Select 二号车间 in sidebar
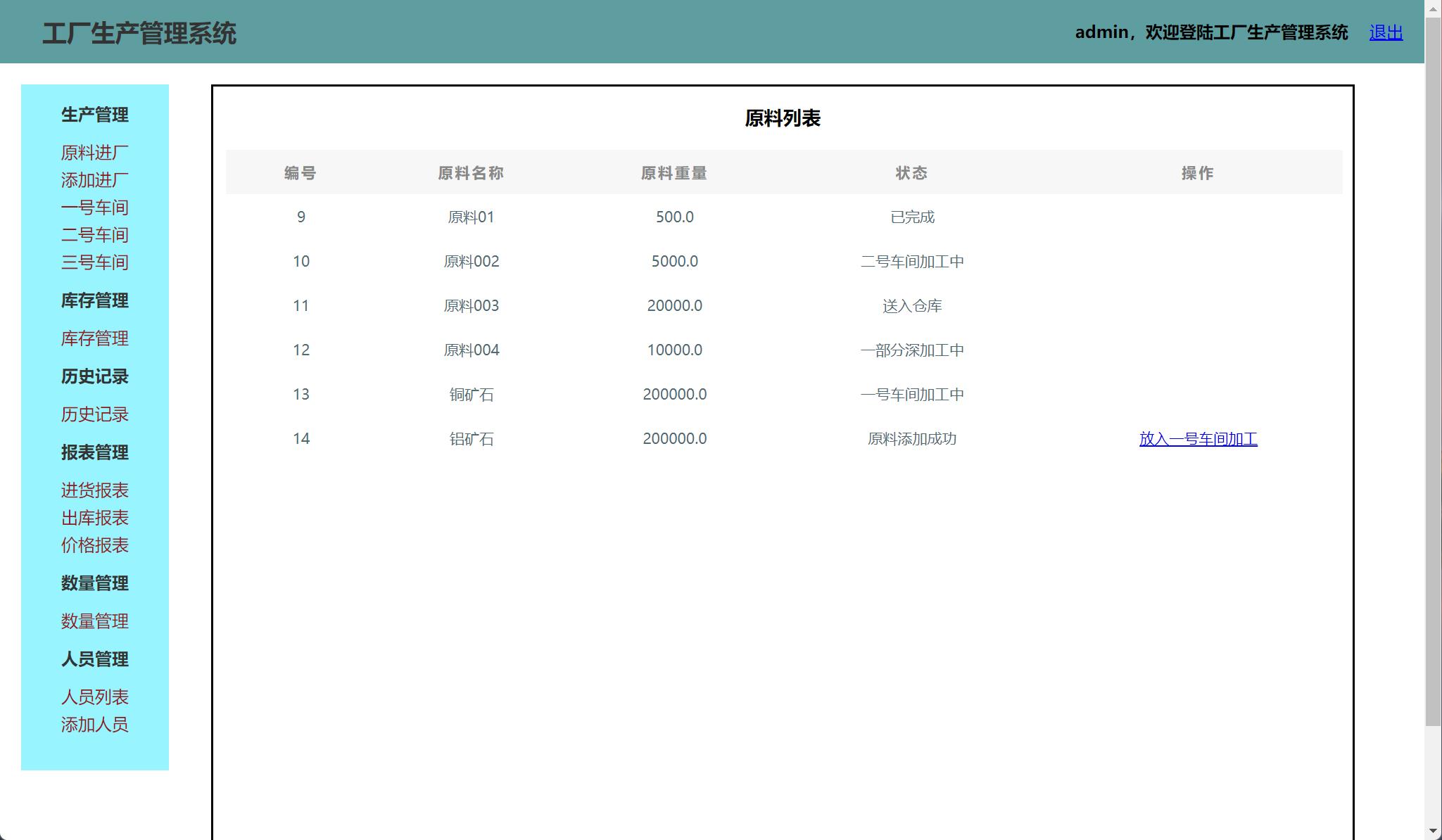Image resolution: width=1442 pixels, height=840 pixels. (x=94, y=234)
